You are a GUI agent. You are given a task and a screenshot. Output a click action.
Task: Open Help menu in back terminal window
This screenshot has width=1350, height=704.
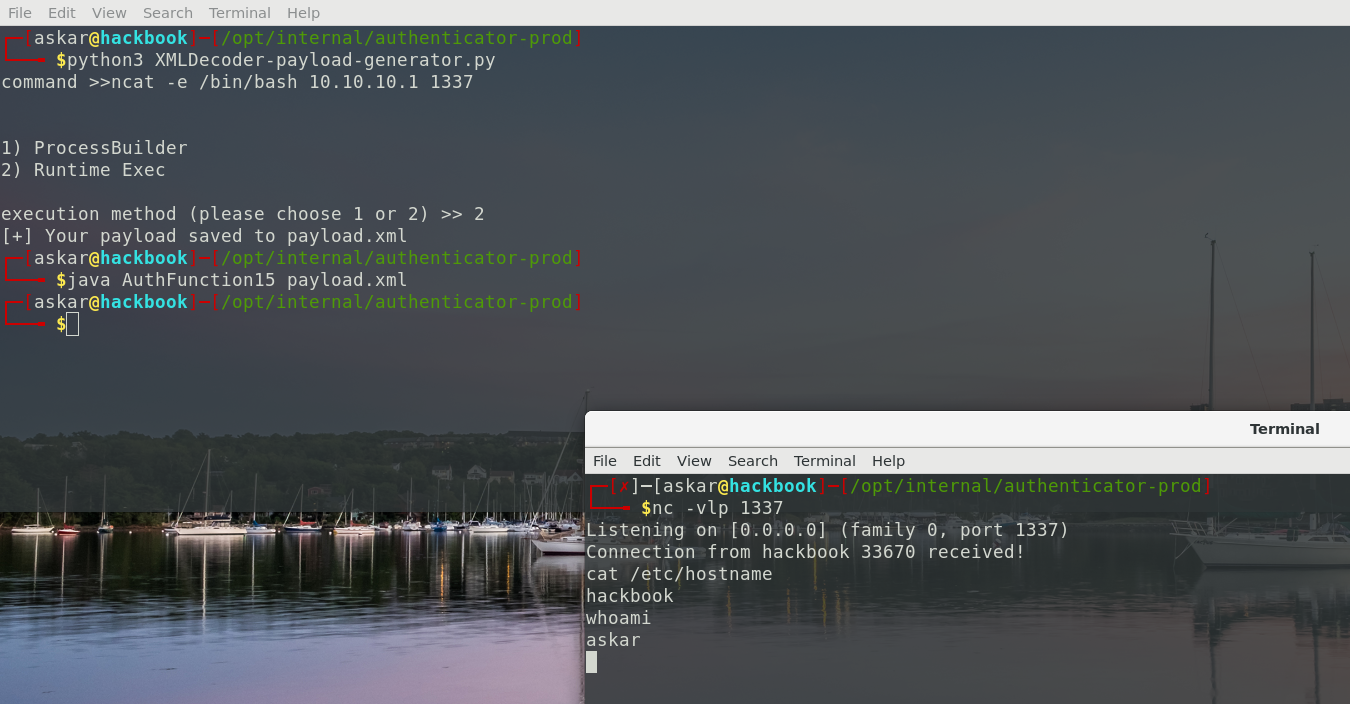click(x=303, y=13)
